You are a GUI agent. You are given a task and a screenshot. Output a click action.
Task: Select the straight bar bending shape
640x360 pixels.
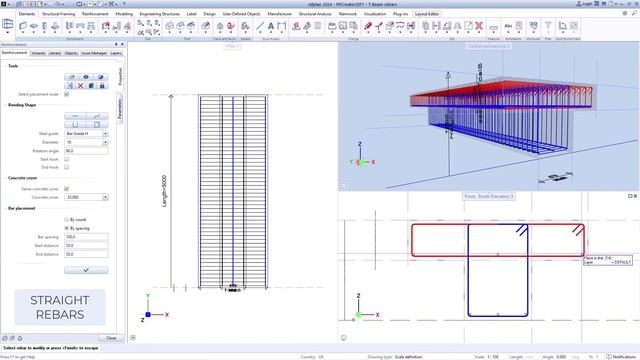coord(75,116)
